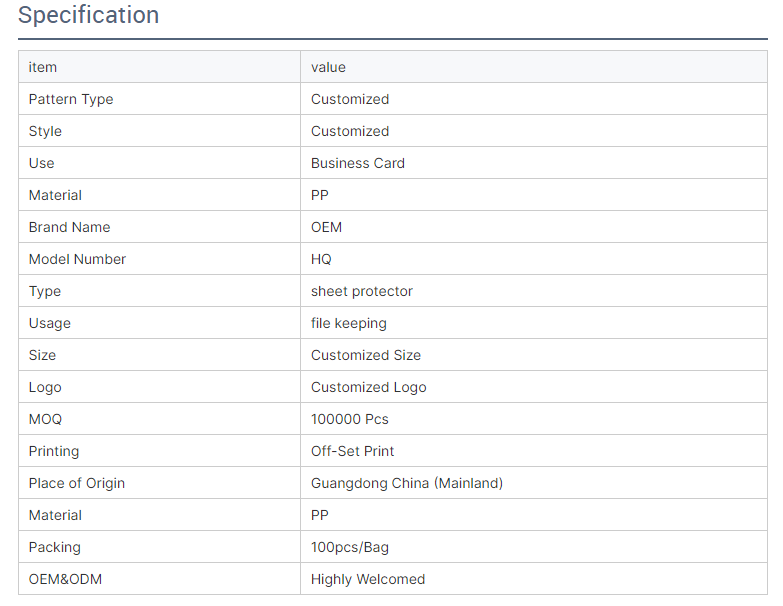
Task: Select the 100pcs/Bag packing value
Action: pos(350,547)
